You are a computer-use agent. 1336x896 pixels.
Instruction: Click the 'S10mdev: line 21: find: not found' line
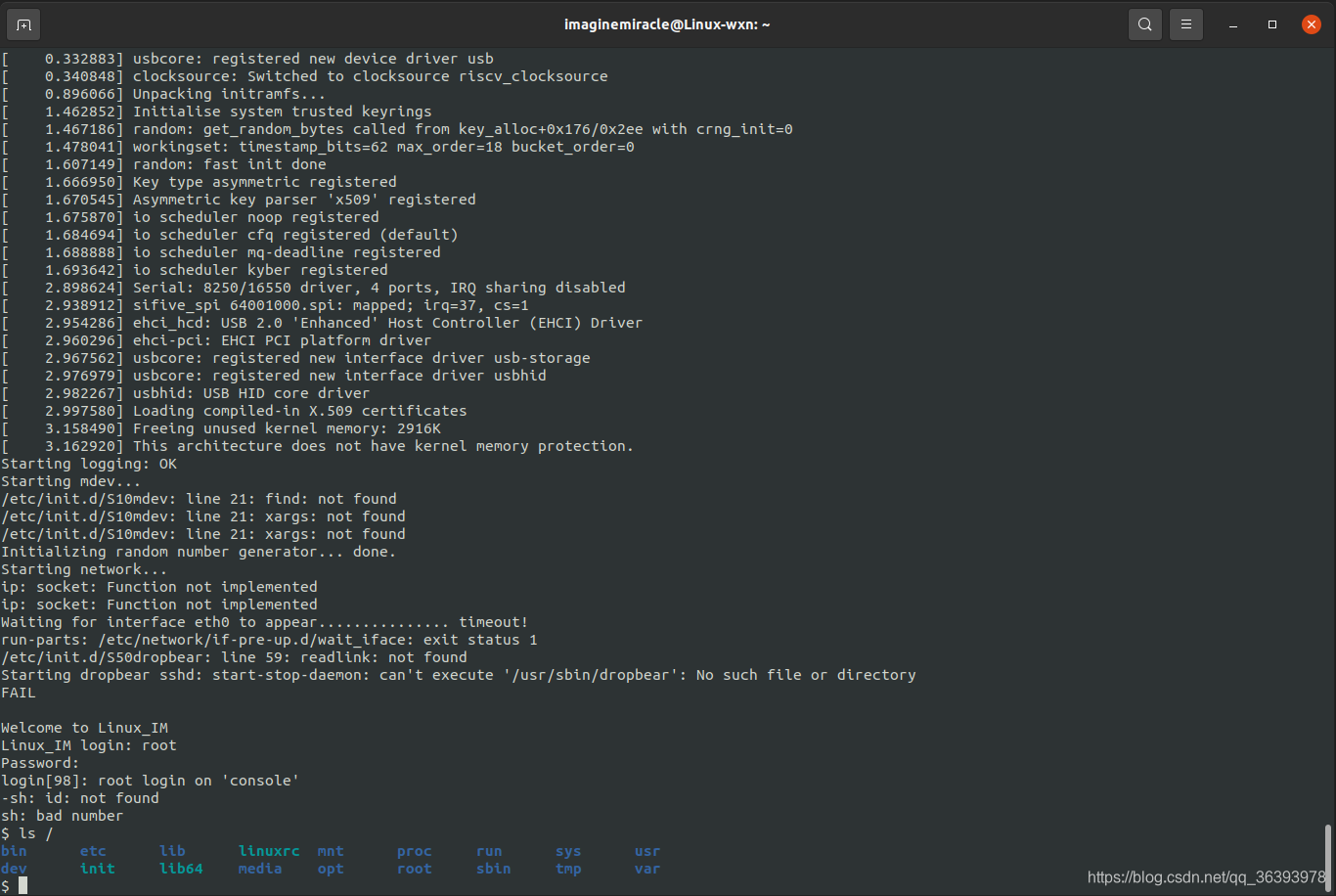(200, 499)
